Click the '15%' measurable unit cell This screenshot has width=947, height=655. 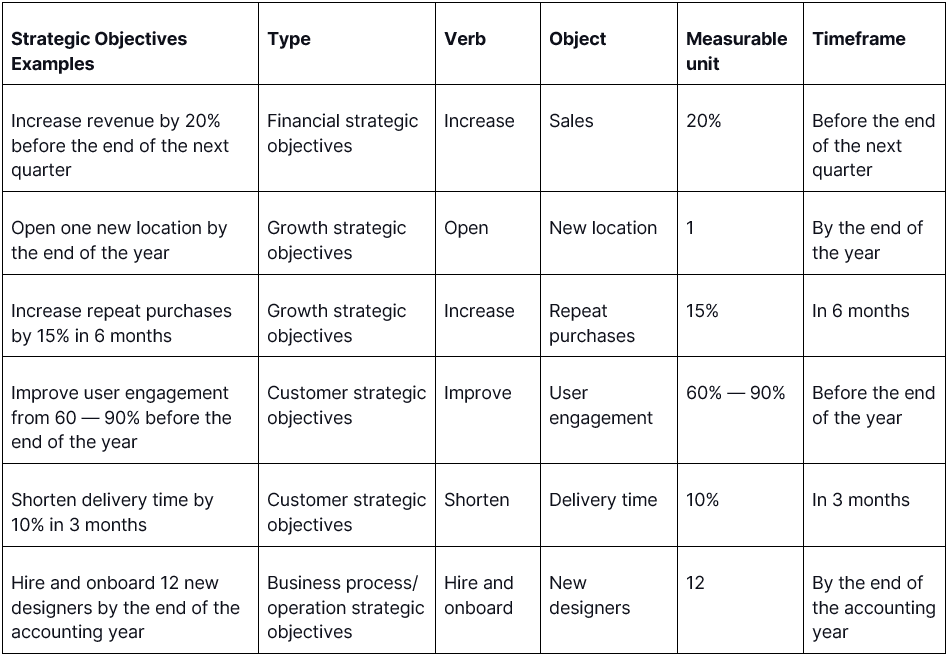740,316
